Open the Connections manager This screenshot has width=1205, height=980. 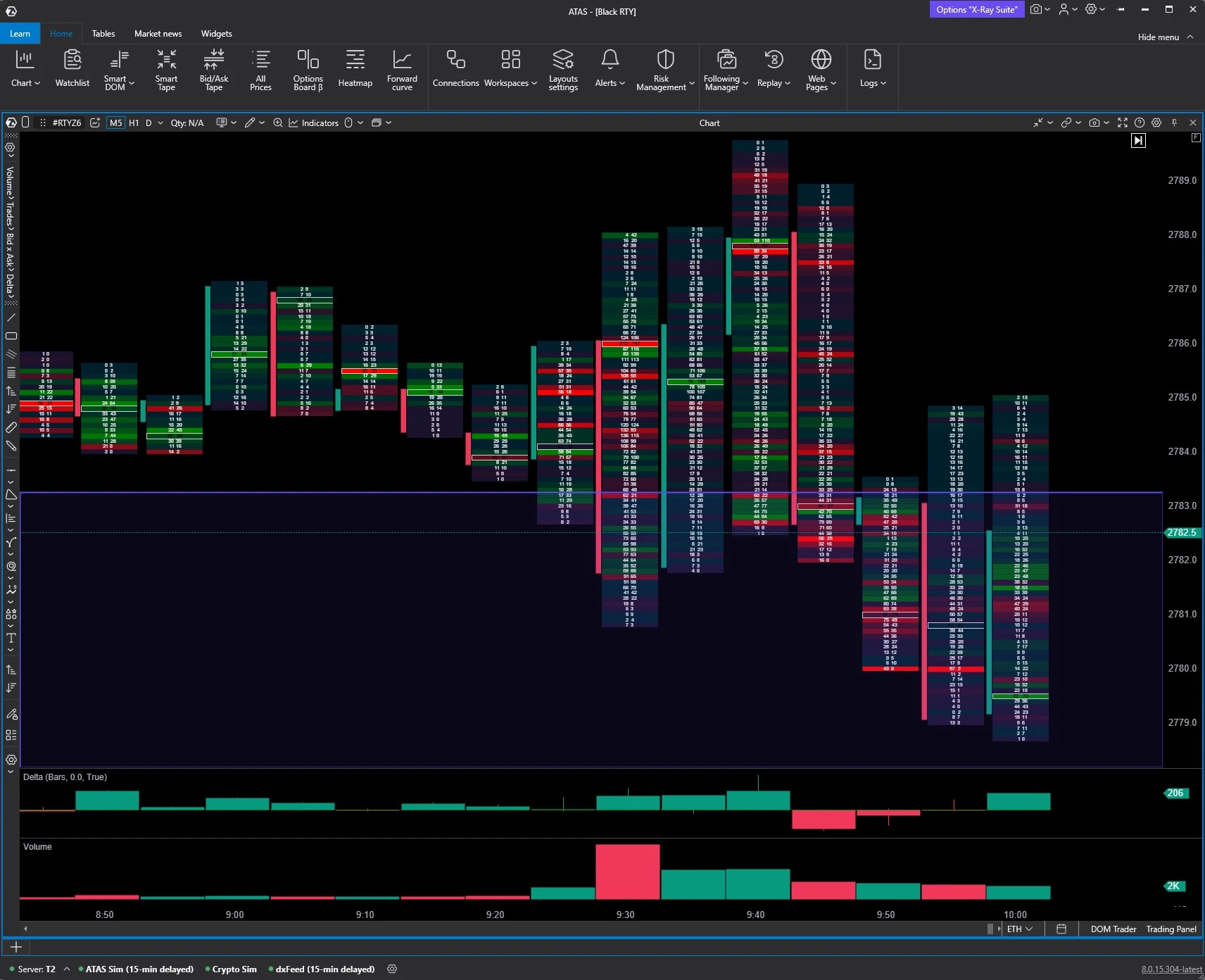(x=455, y=69)
